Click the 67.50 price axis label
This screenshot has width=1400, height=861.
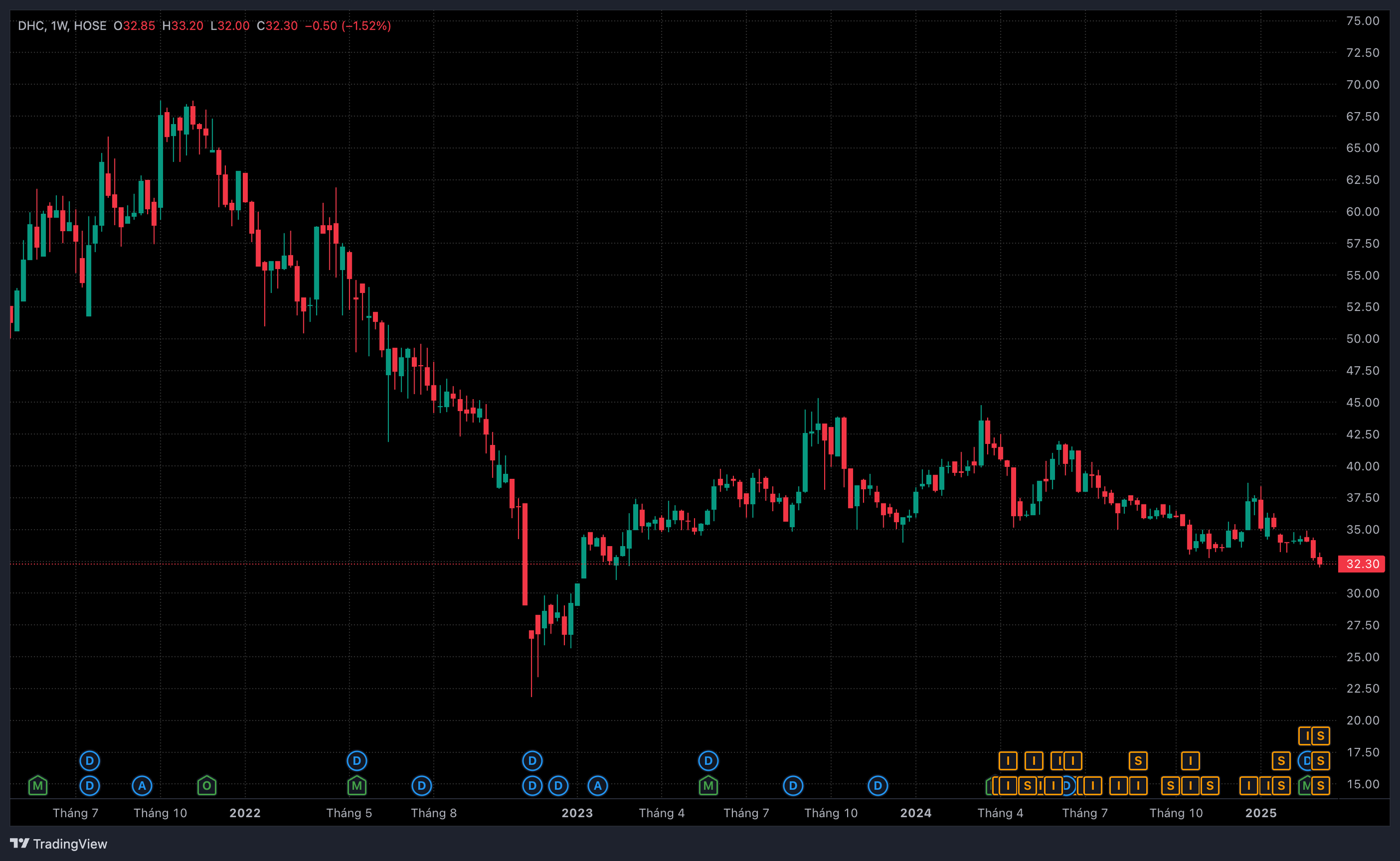[1362, 116]
